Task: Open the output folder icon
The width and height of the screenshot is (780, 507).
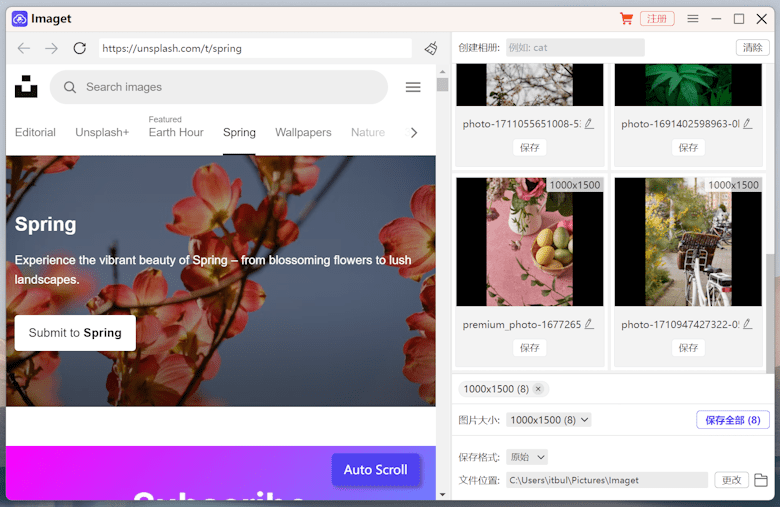Action: pyautogui.click(x=761, y=480)
